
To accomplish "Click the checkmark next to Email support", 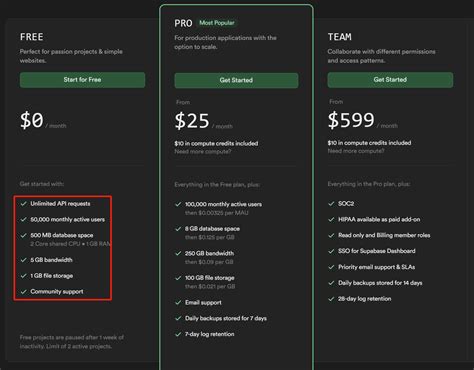I will click(178, 303).
